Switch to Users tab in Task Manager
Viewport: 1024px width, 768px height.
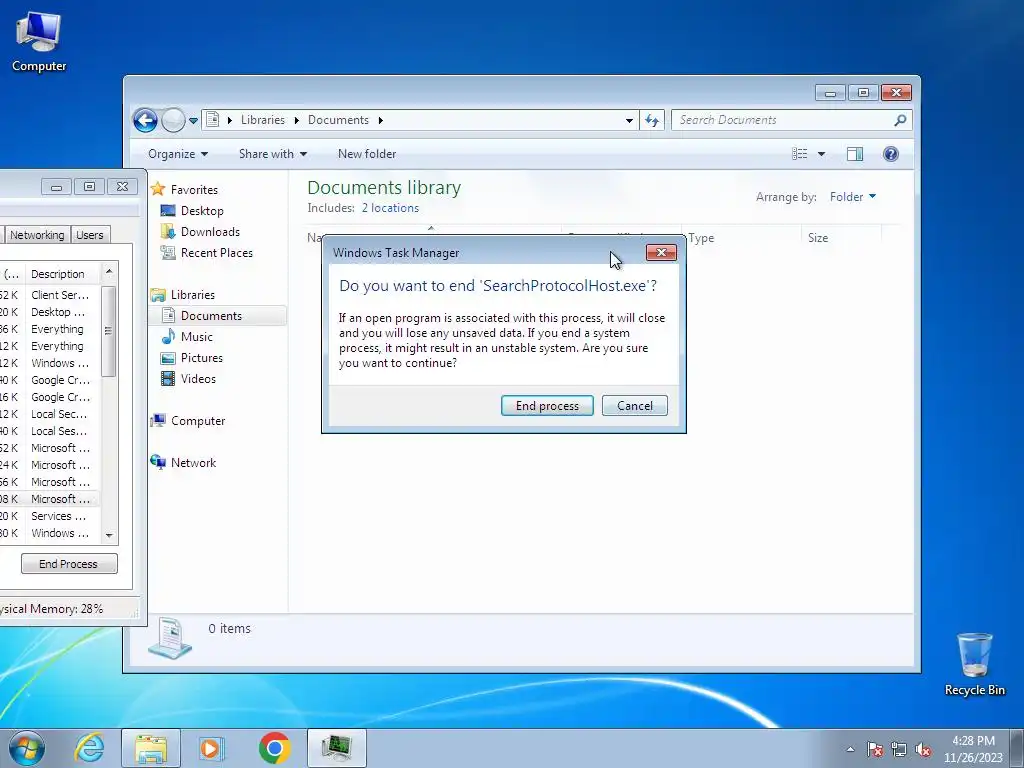point(89,234)
